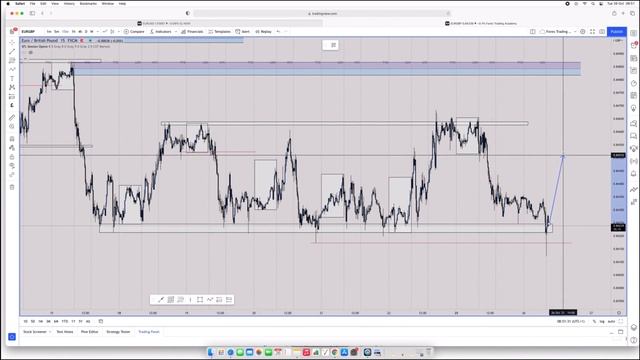Select the YTD date range
The height and width of the screenshot is (360, 640).
64,322
